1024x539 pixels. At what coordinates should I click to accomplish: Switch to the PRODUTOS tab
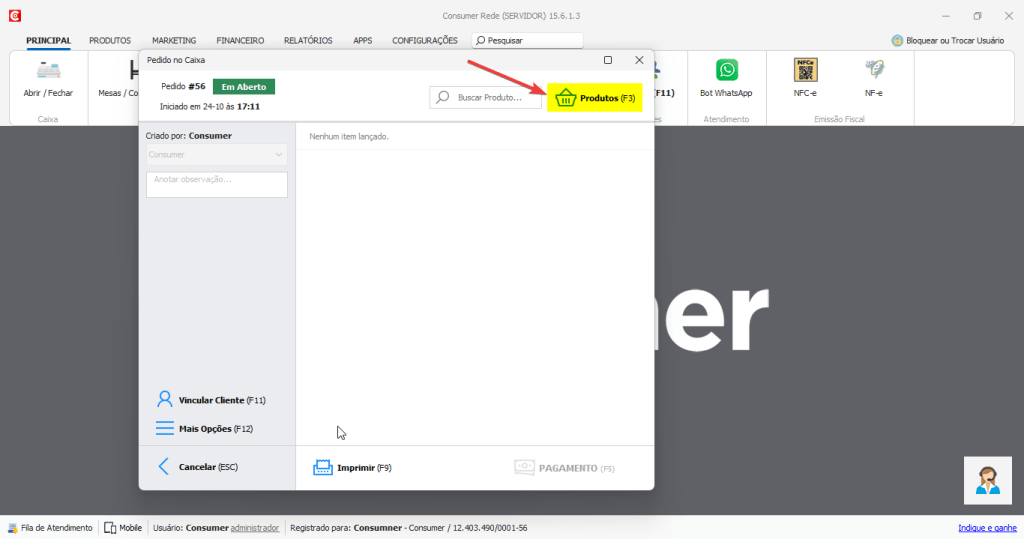(110, 41)
